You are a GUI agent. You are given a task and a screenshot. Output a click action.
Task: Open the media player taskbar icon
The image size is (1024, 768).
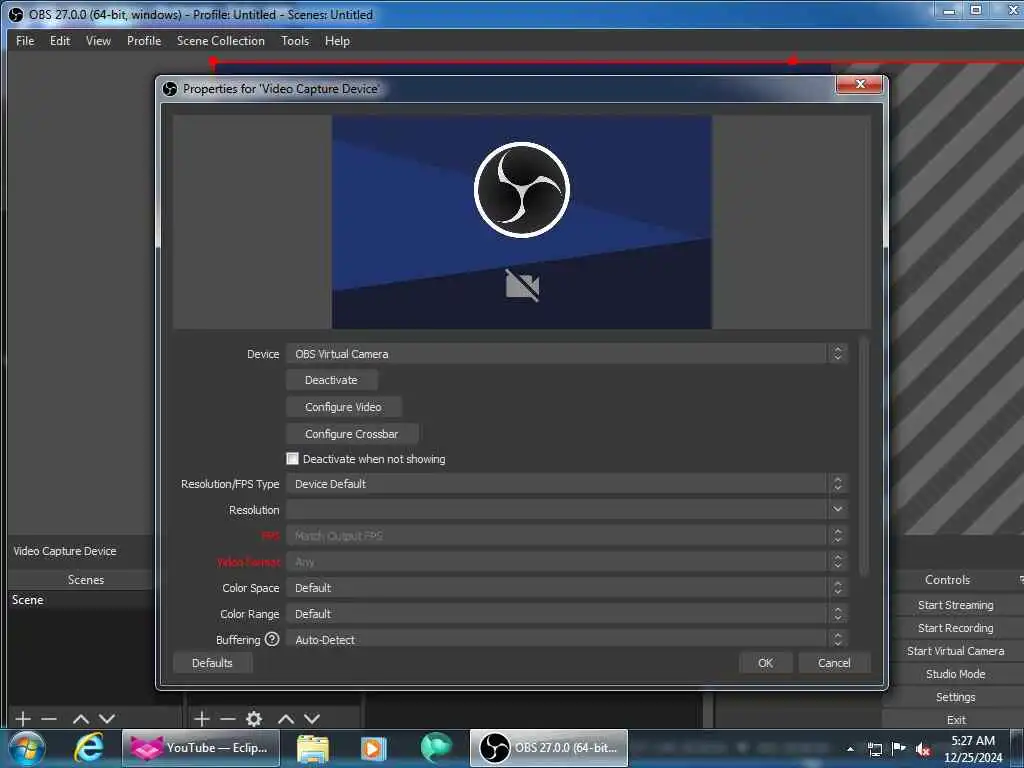tap(374, 748)
